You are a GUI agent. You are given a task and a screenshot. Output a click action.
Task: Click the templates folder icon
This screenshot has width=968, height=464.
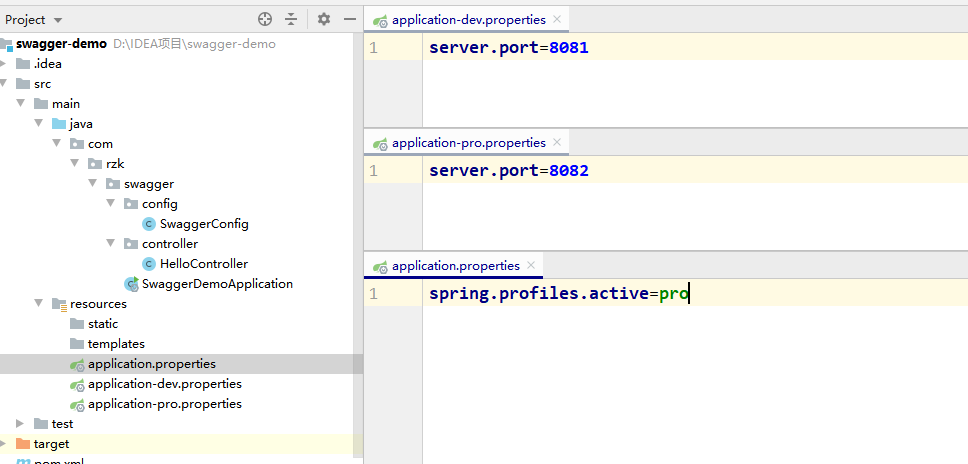77,343
